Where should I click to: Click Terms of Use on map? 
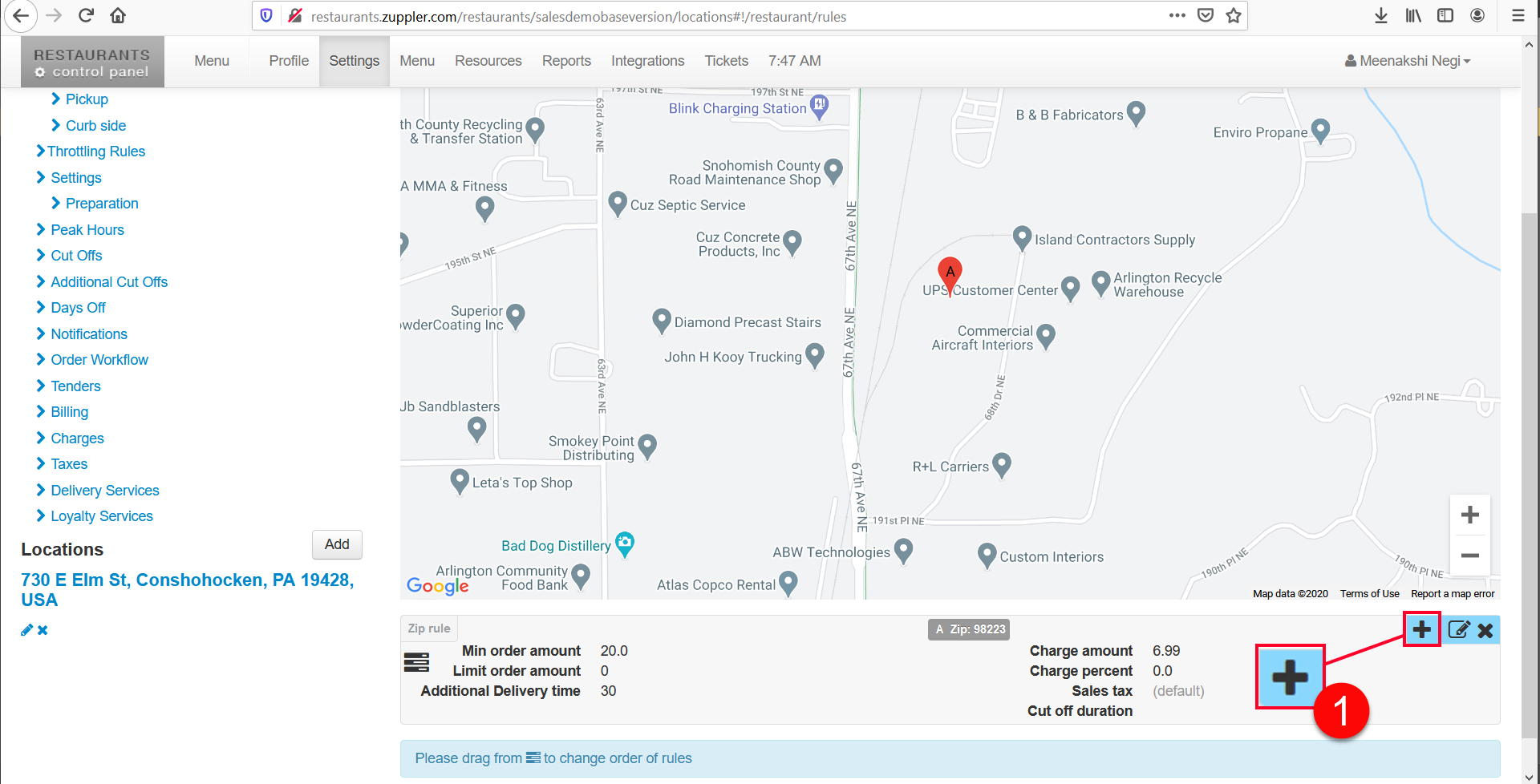coord(1369,594)
